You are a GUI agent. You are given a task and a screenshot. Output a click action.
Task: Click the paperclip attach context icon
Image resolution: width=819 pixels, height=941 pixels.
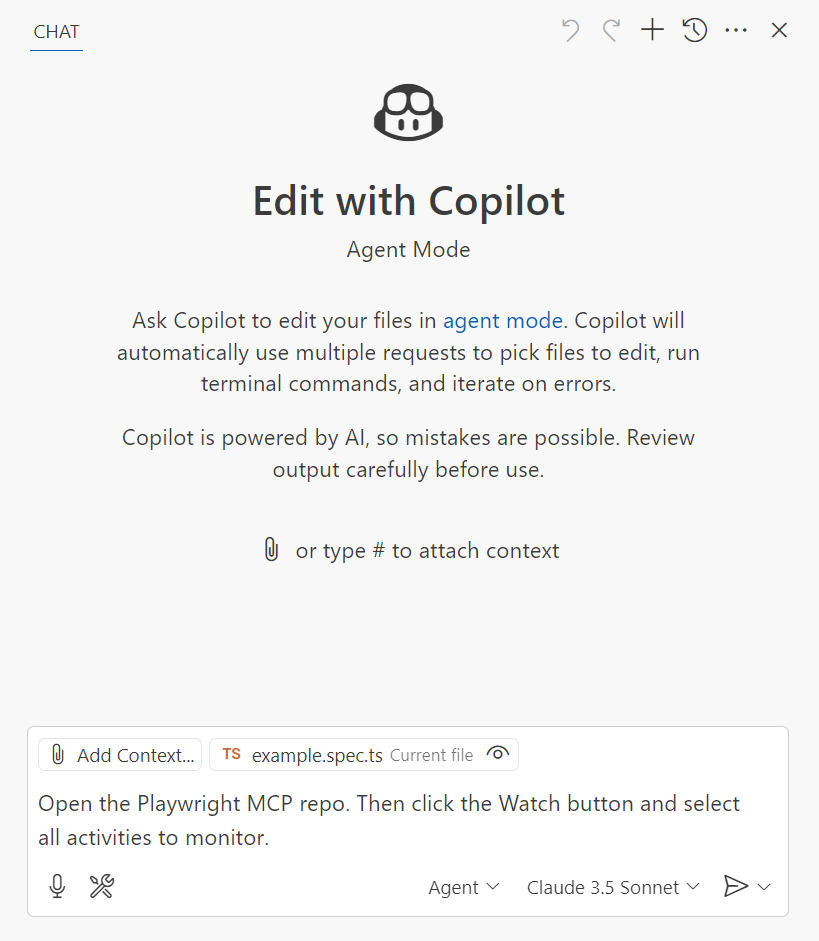271,550
